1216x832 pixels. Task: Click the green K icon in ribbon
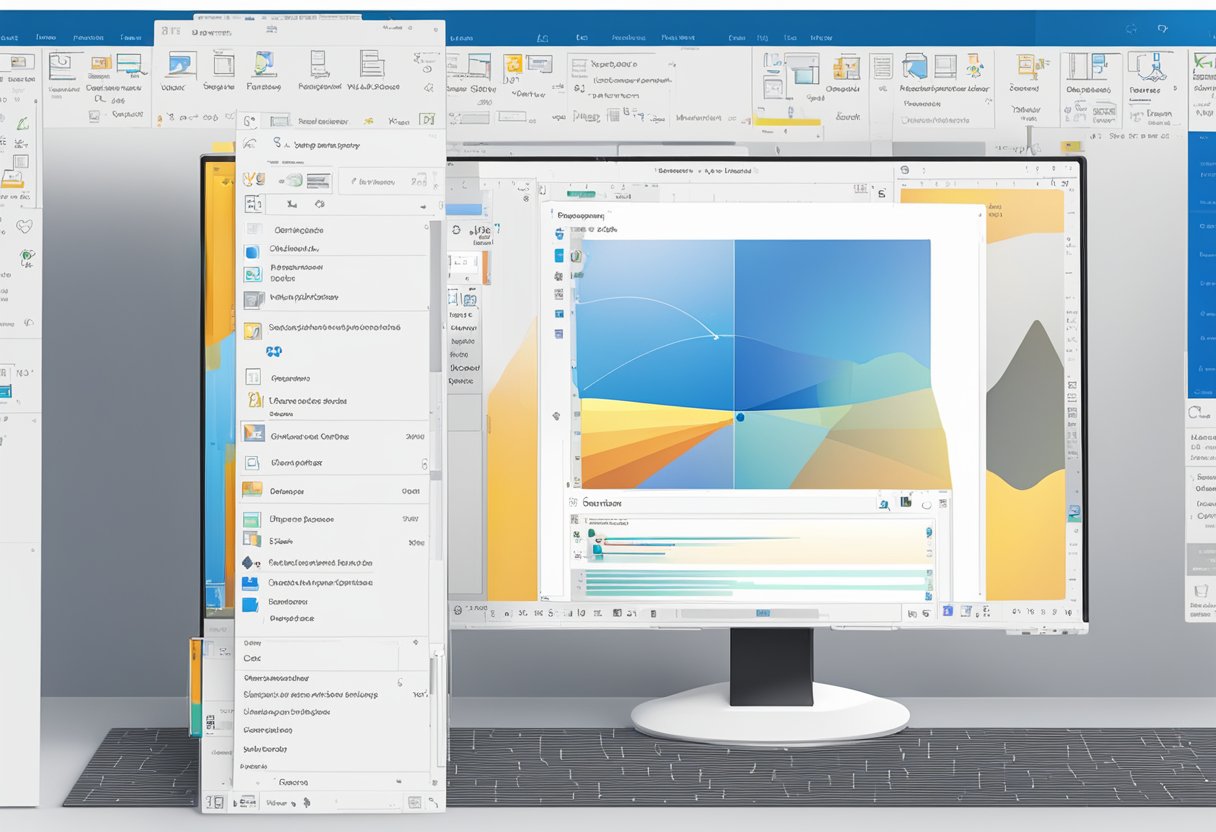click(x=1203, y=63)
